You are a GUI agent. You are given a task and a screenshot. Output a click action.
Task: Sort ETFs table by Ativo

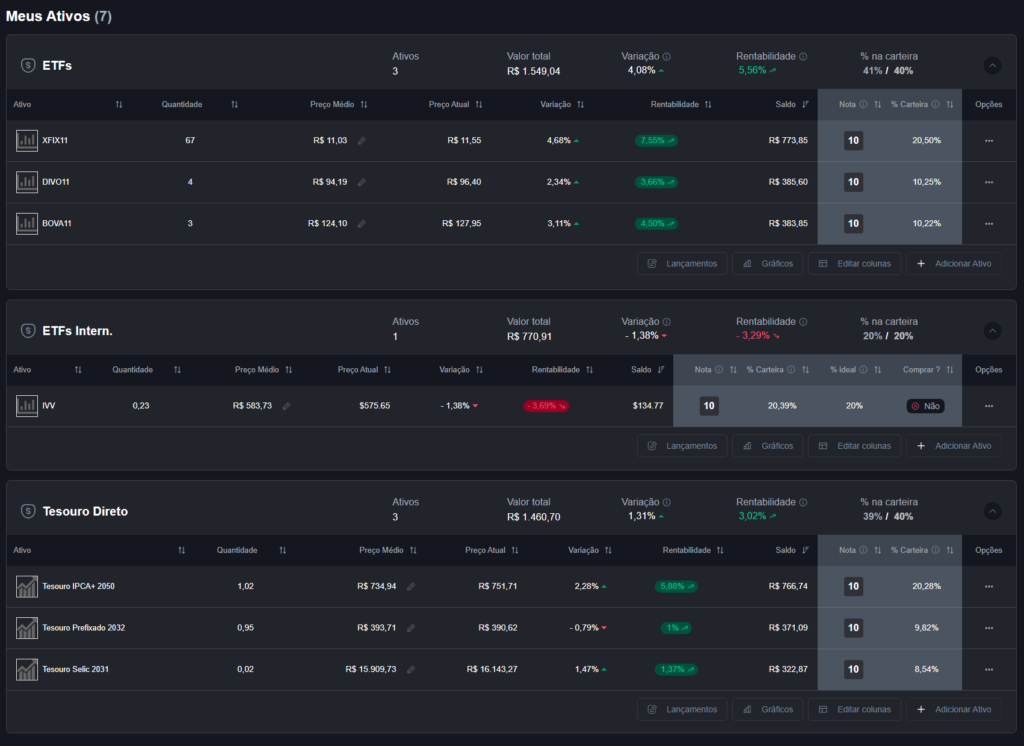[x=119, y=105]
